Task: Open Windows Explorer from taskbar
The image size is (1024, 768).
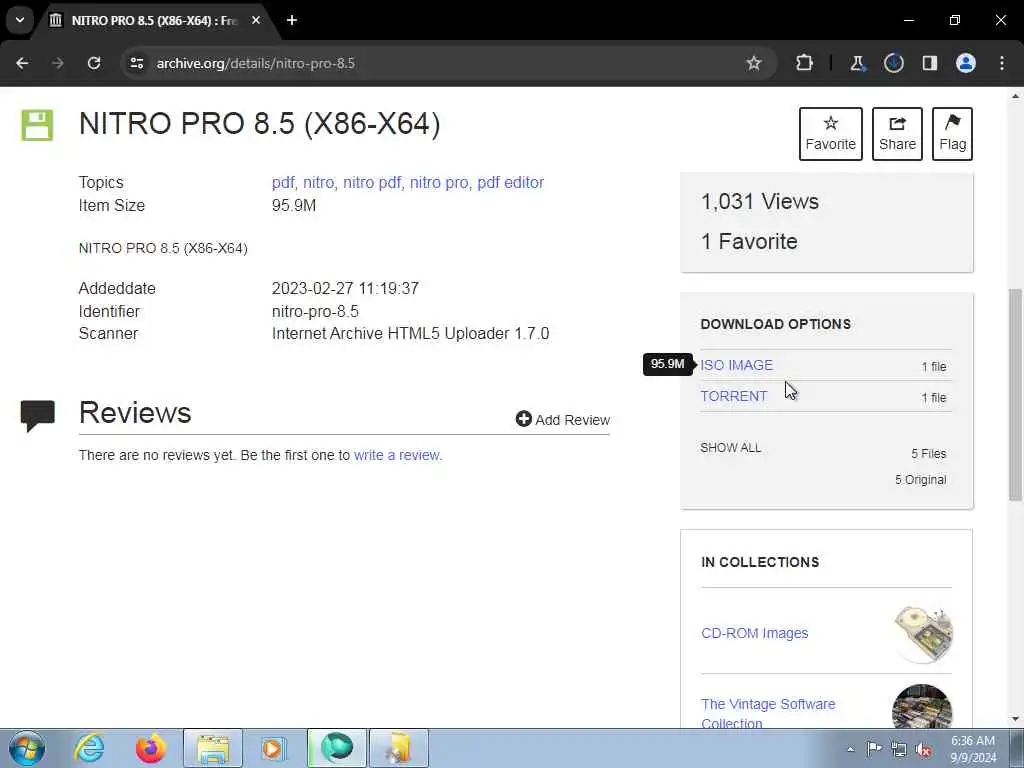Action: click(x=212, y=748)
